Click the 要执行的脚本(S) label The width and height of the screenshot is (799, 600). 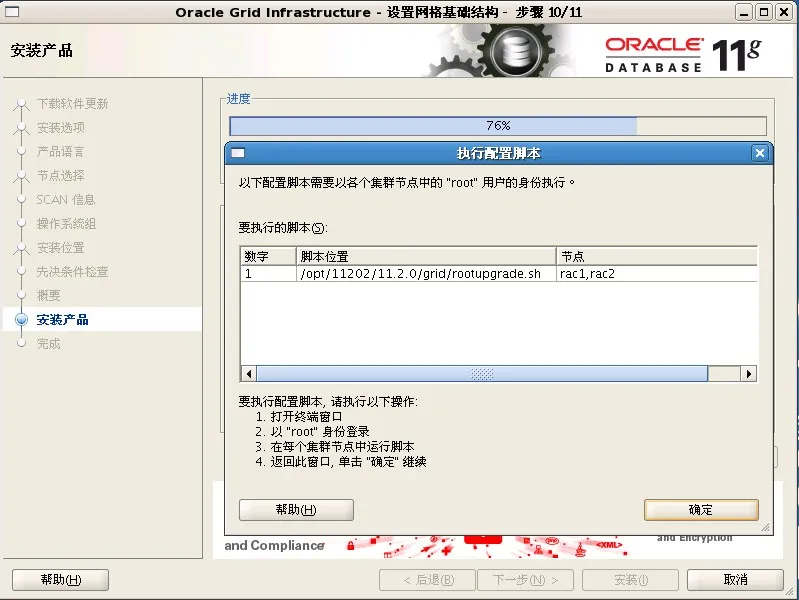tap(283, 227)
